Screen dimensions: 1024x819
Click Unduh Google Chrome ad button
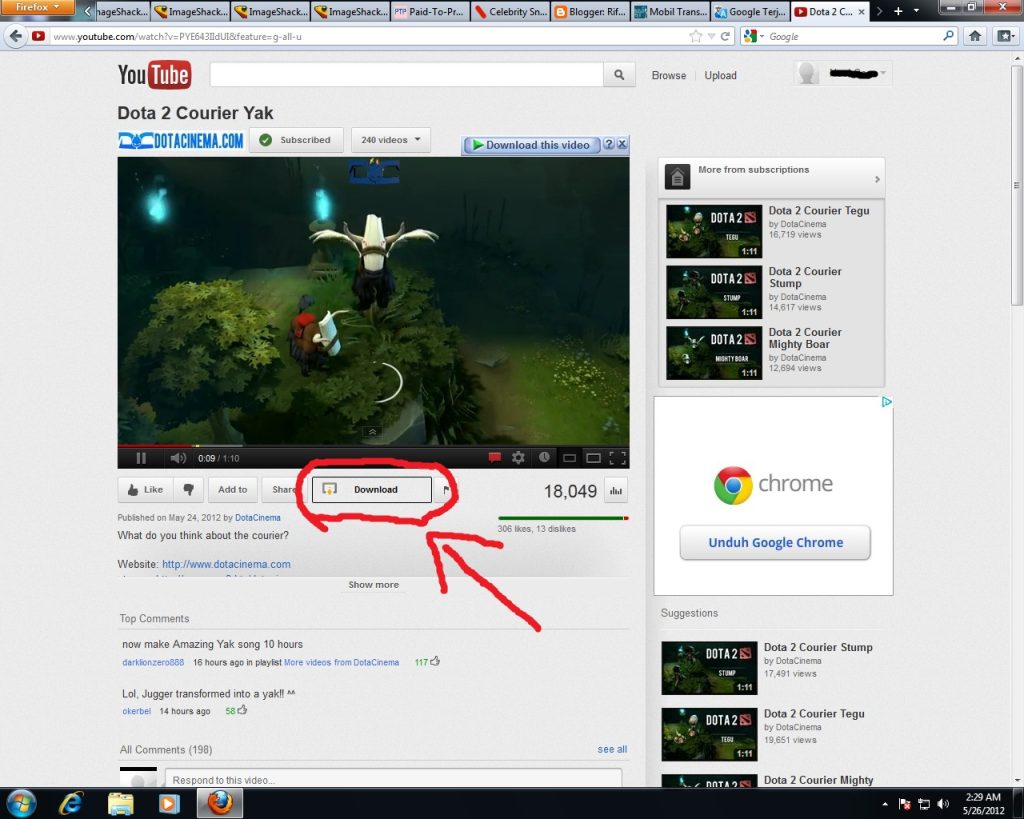click(x=775, y=542)
